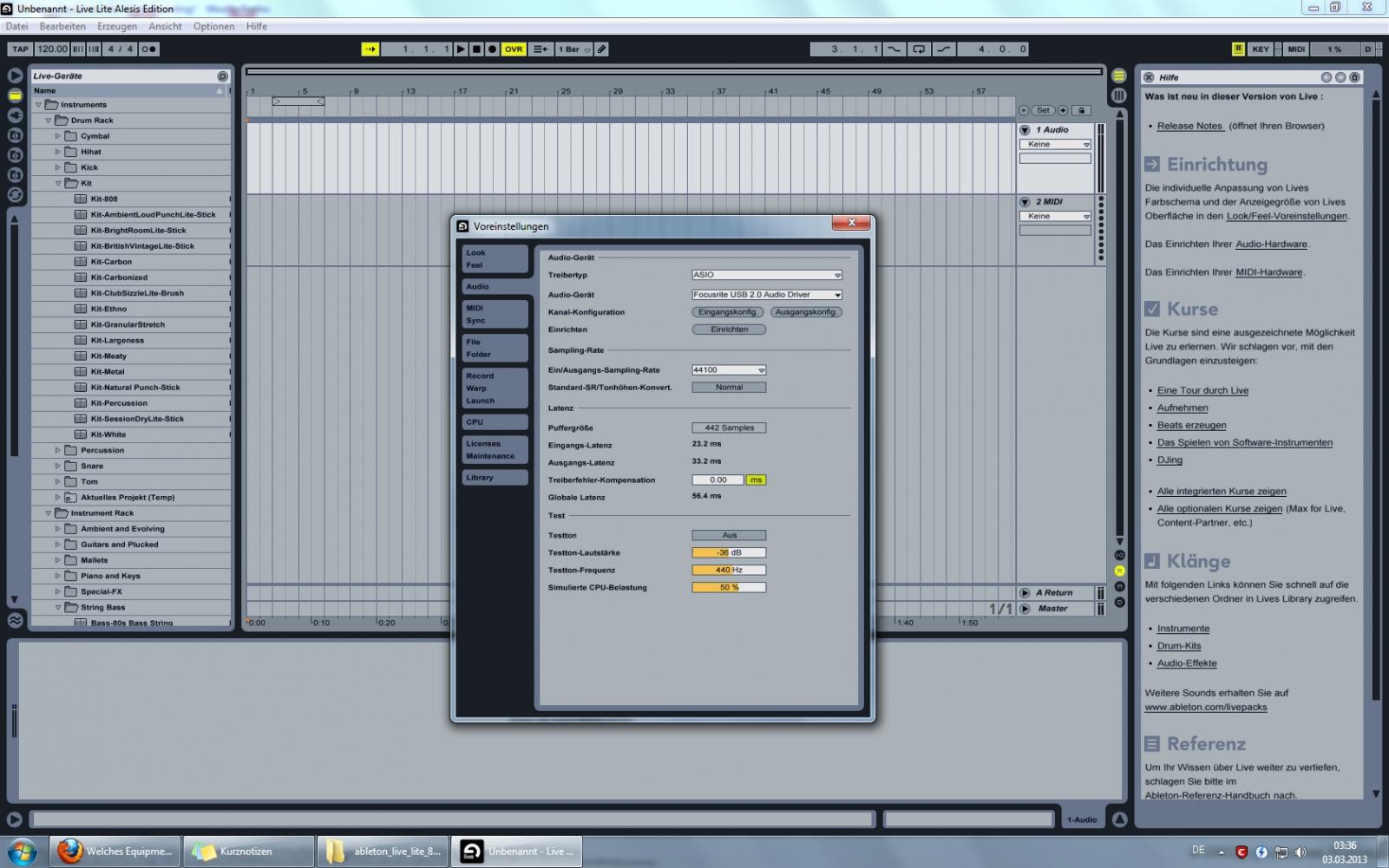Click the Punch-In switch icon
Screen dimensions: 1389x868
[x=894, y=49]
